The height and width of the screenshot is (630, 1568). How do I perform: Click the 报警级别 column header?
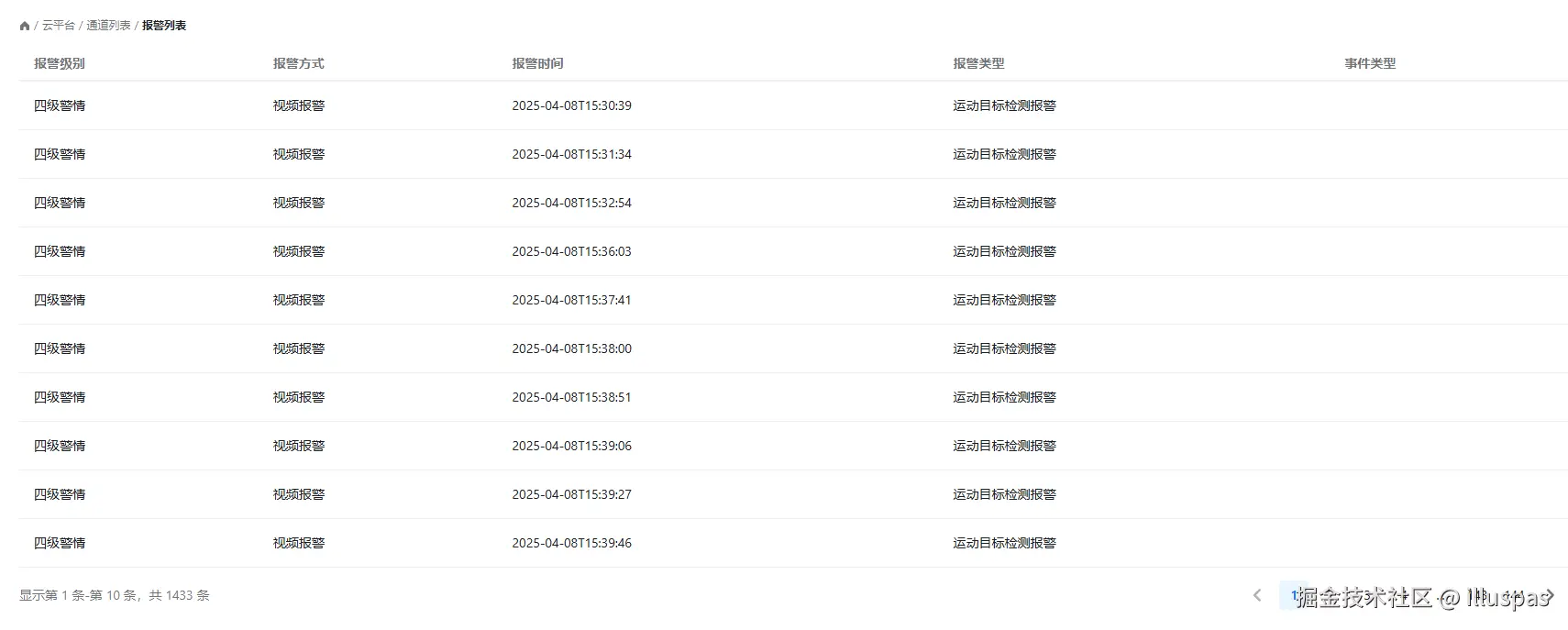coord(60,63)
